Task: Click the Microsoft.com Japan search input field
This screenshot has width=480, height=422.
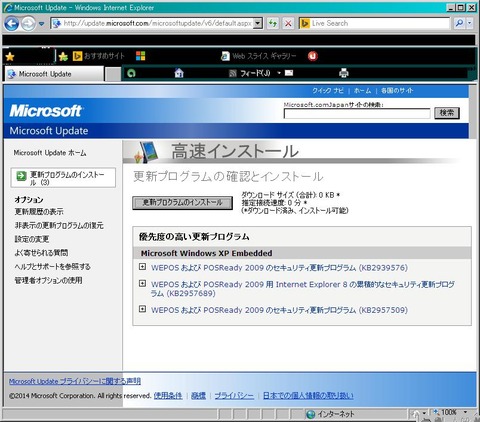Action: click(357, 113)
